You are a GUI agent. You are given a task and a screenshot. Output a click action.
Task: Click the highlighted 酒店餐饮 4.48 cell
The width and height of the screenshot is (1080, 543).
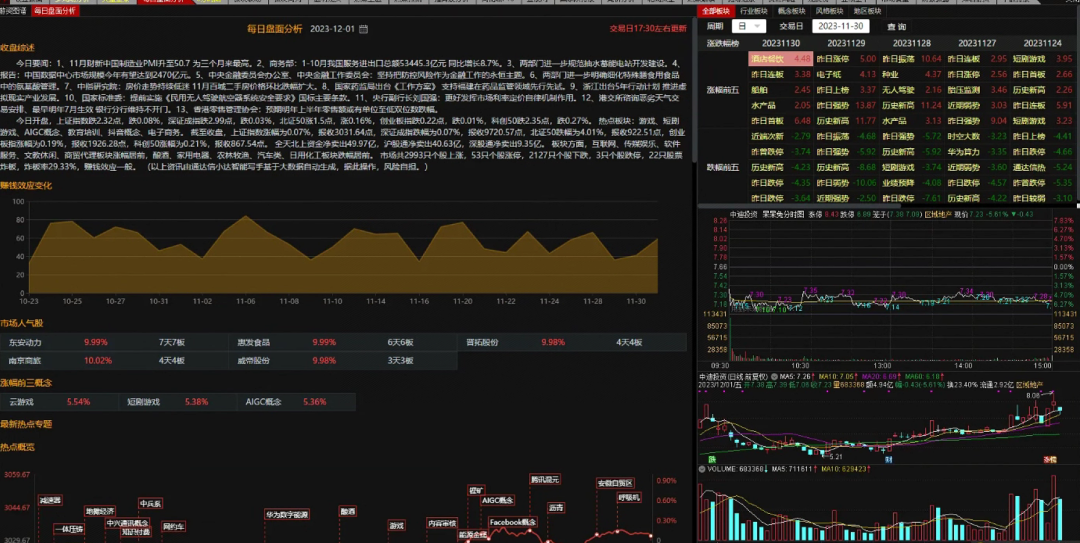(x=781, y=59)
